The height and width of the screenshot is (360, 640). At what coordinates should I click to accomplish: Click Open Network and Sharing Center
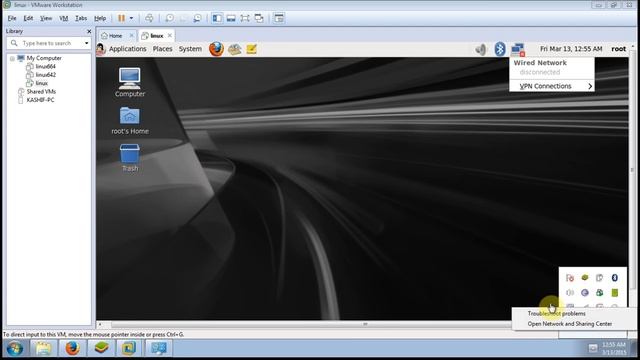[569, 324]
